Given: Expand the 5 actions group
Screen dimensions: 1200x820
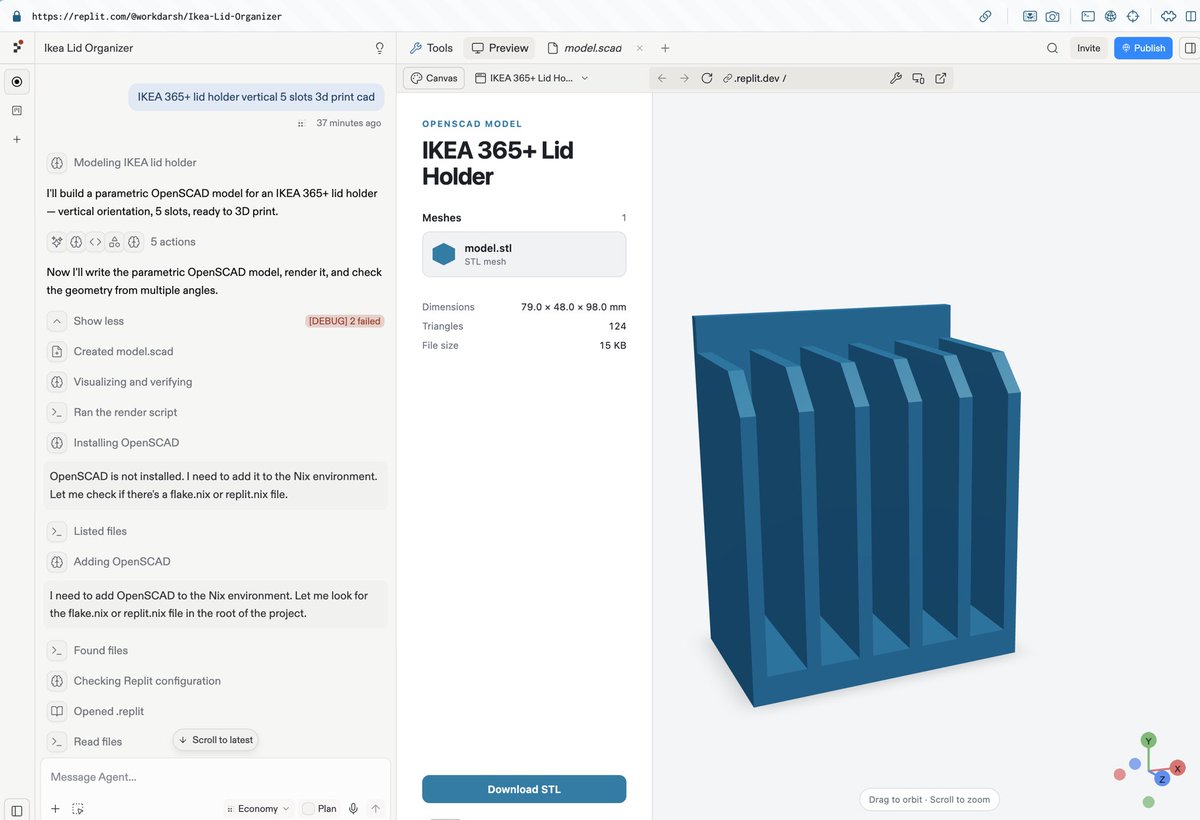Looking at the screenshot, I should [x=172, y=242].
